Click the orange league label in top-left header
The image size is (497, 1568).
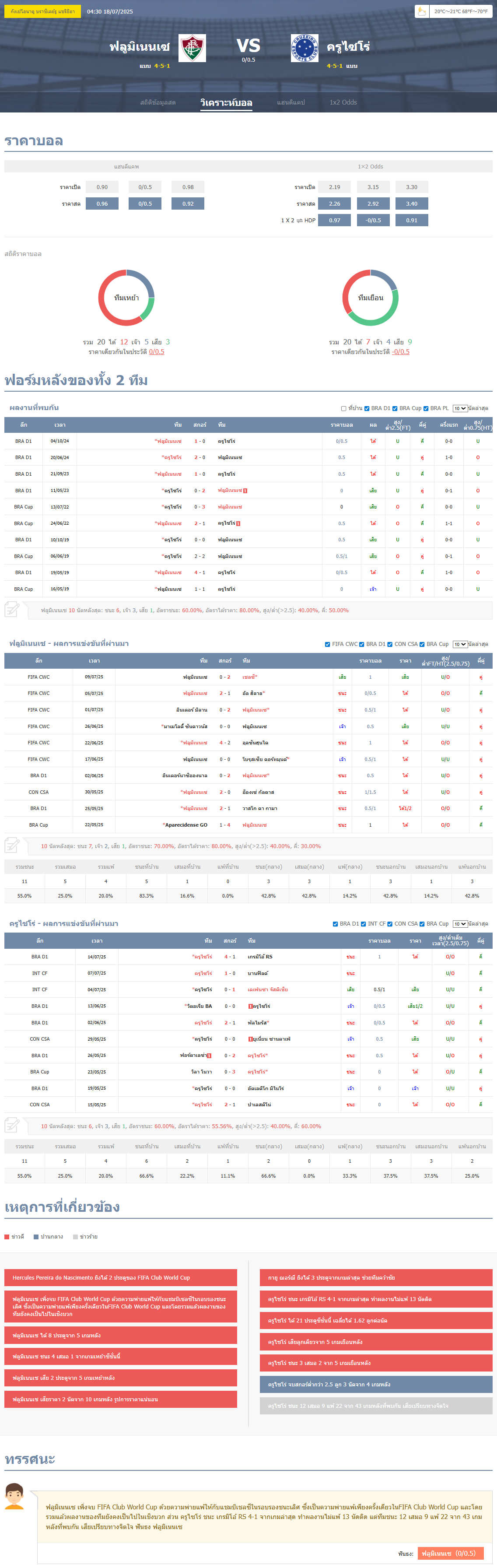click(42, 11)
